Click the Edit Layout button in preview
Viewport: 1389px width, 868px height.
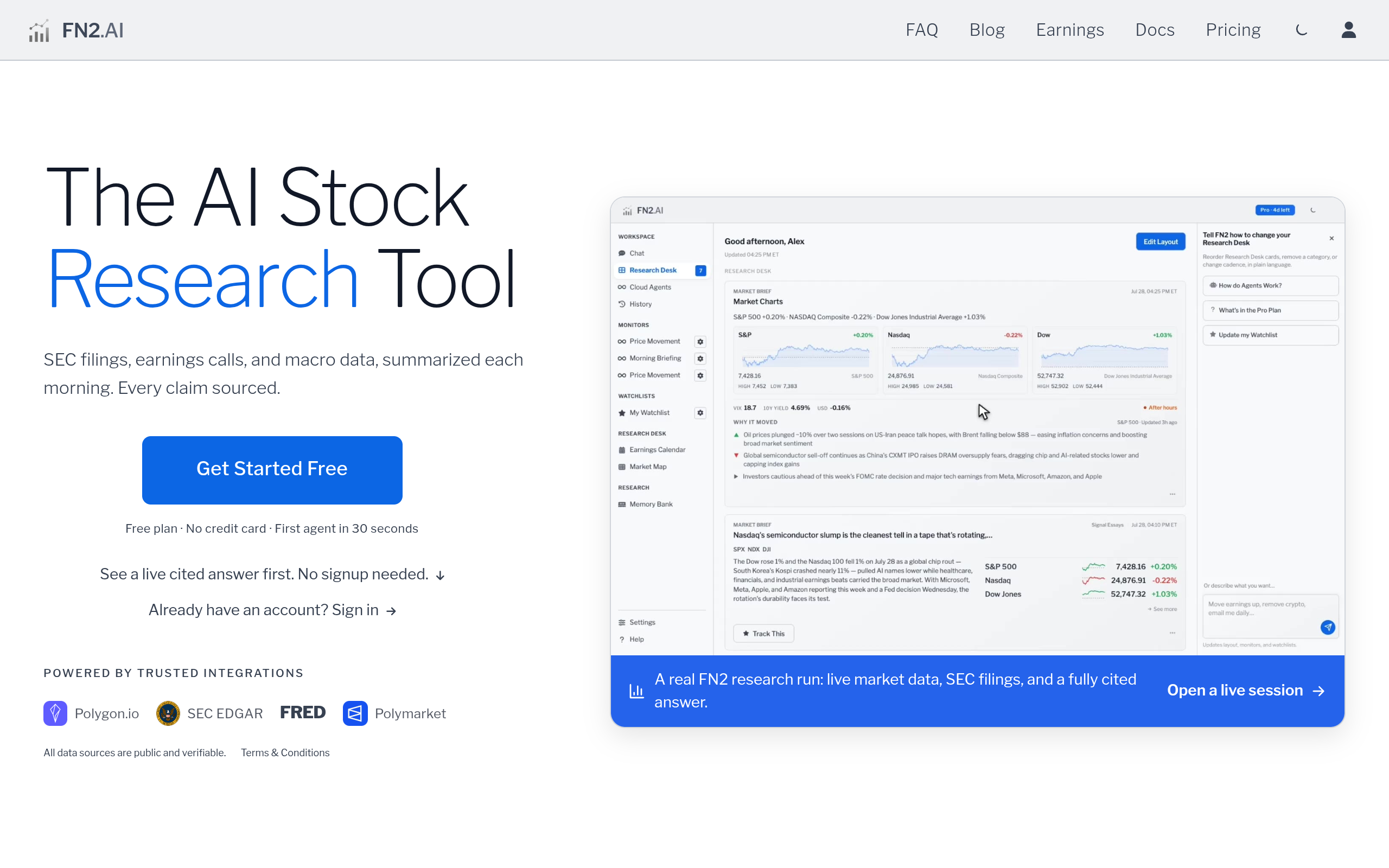(1160, 242)
